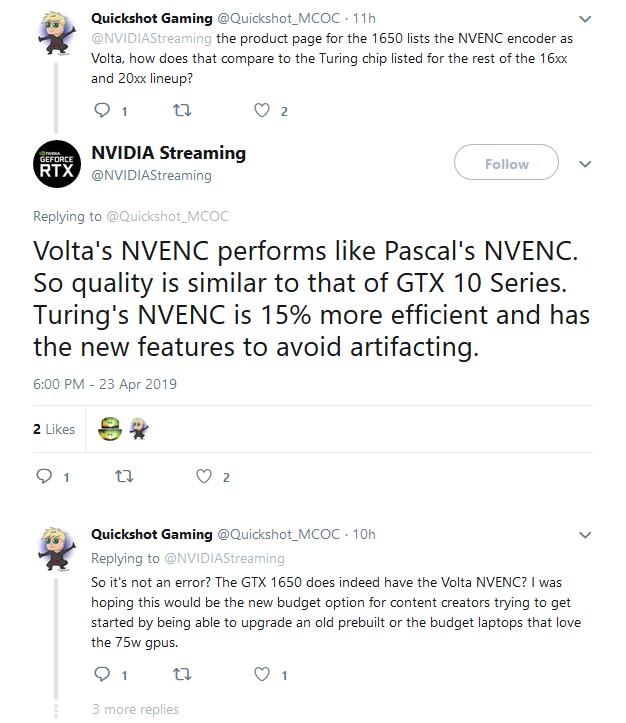626x723 pixels.
Task: Reply to the bottom Quickshot Gaming tweet
Action: 101,675
